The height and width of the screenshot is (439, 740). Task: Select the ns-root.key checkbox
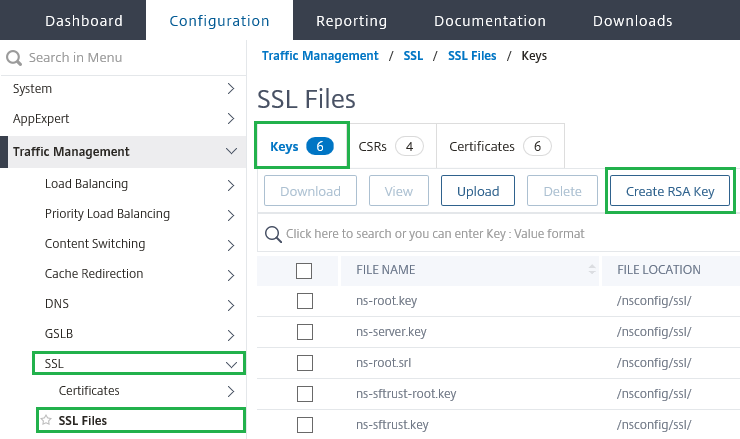304,301
